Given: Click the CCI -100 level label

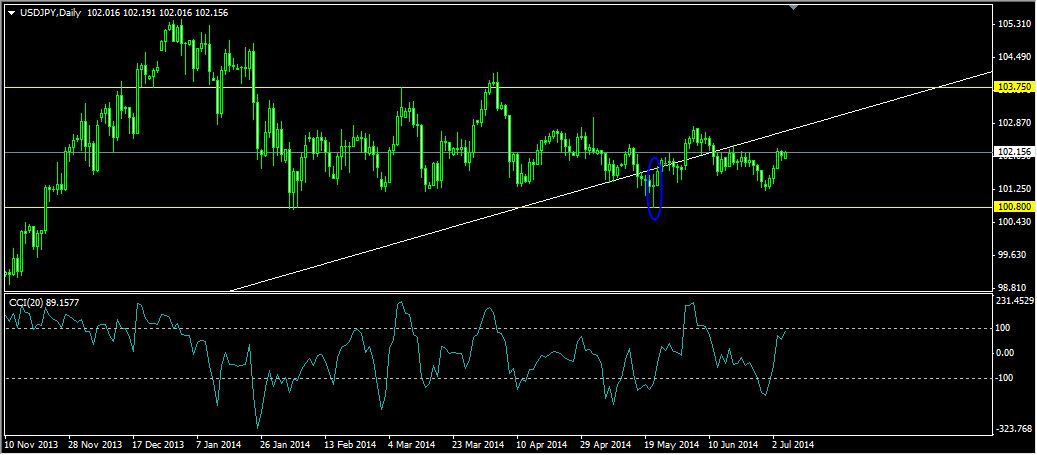Looking at the screenshot, I should pos(1005,378).
